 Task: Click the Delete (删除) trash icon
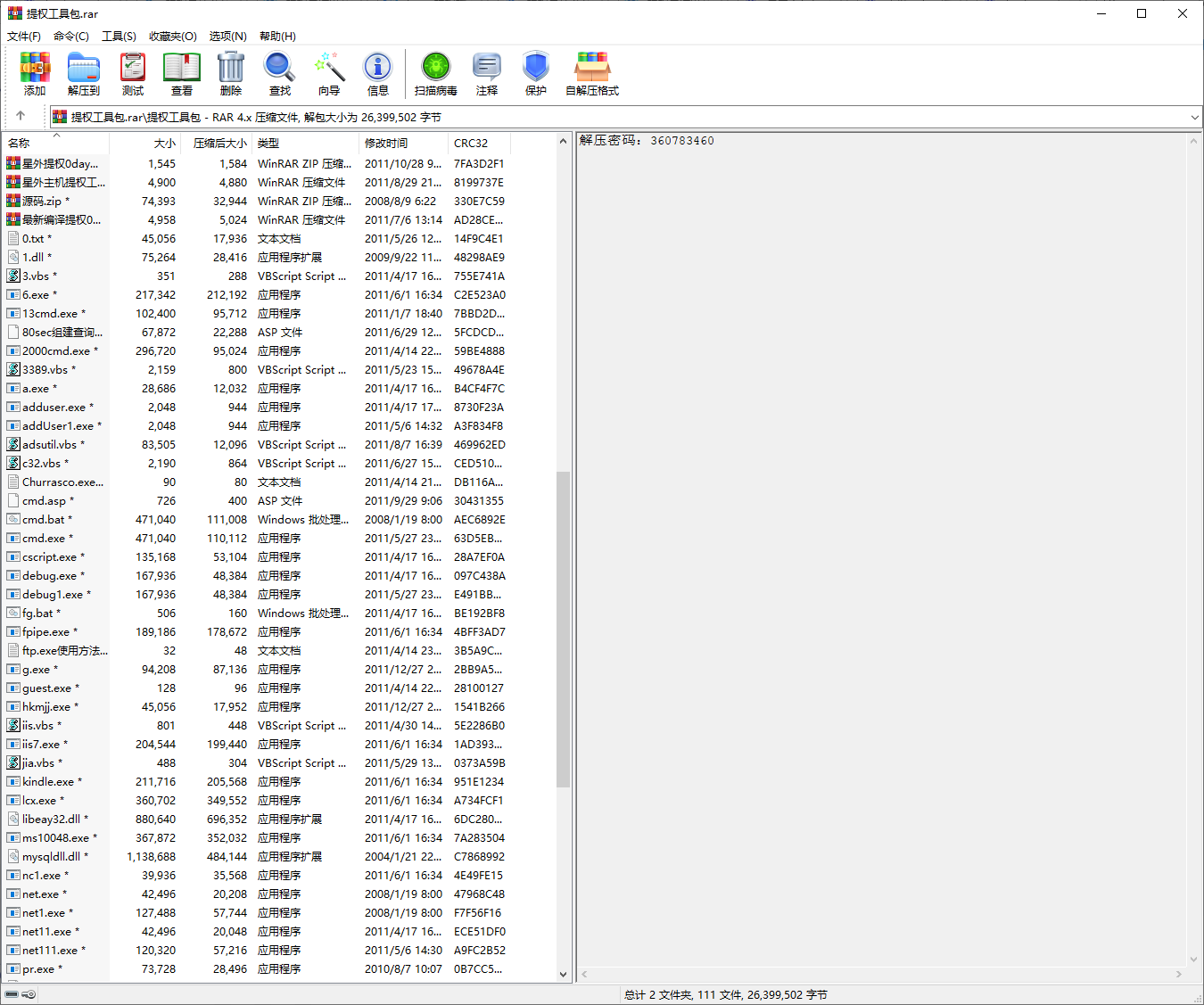point(231,73)
